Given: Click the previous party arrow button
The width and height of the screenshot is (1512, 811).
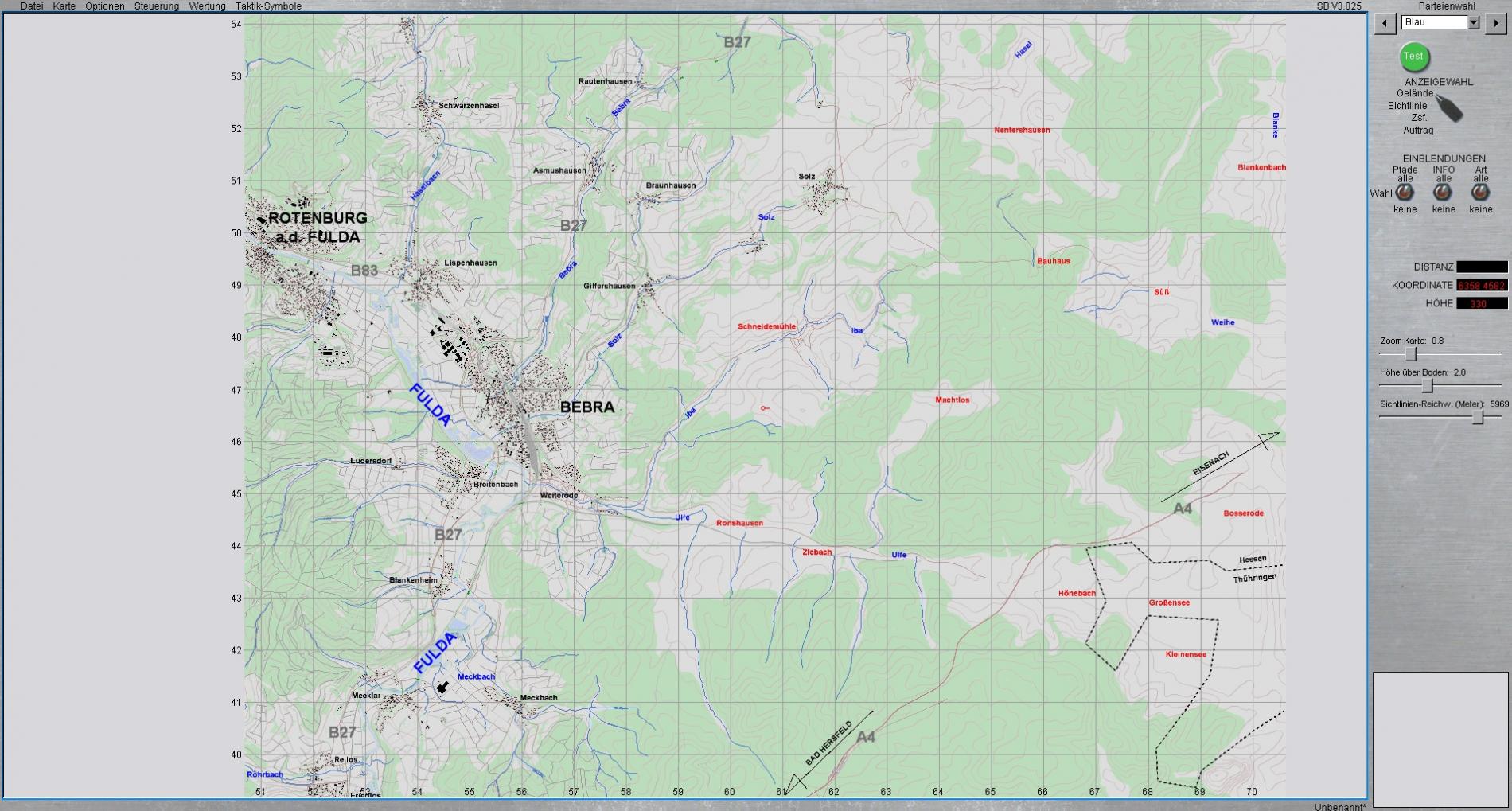Looking at the screenshot, I should [x=1385, y=23].
